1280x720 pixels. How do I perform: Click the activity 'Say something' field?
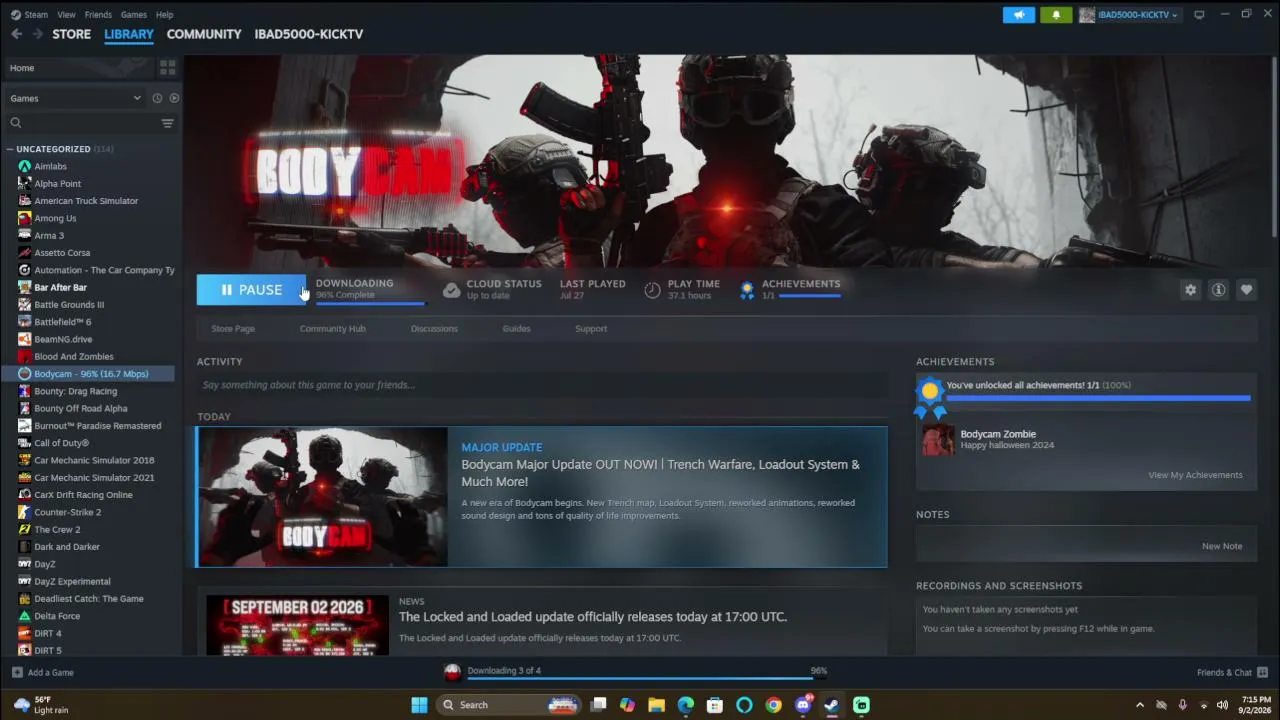pos(542,385)
